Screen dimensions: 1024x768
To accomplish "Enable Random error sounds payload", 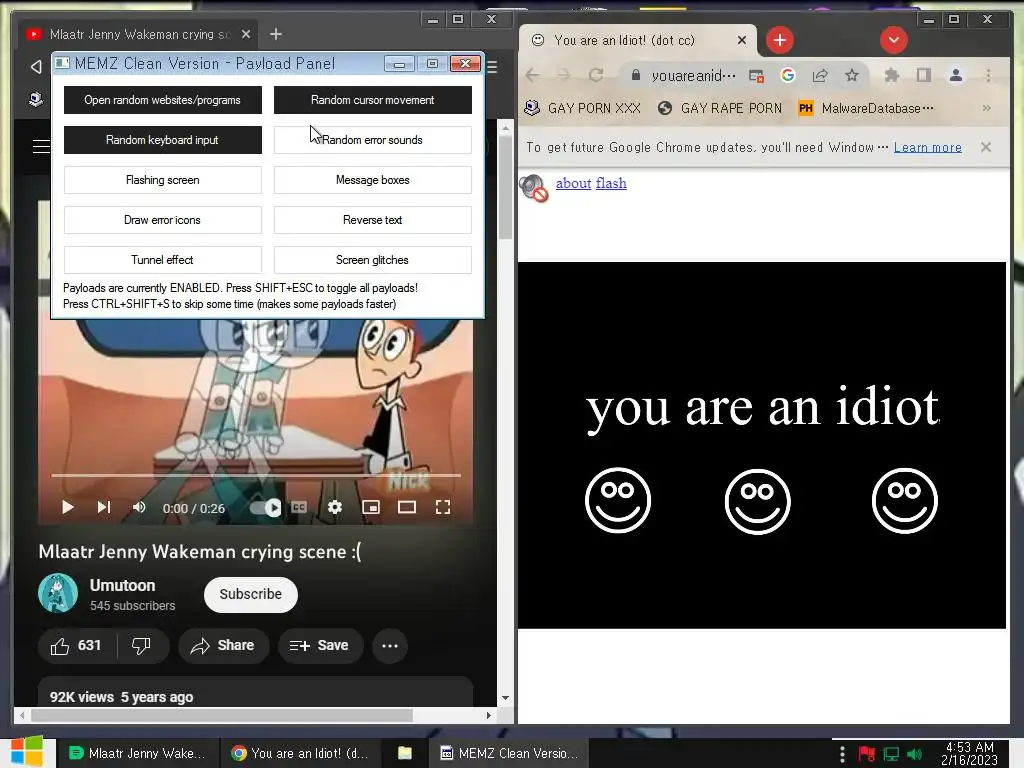I will point(372,140).
